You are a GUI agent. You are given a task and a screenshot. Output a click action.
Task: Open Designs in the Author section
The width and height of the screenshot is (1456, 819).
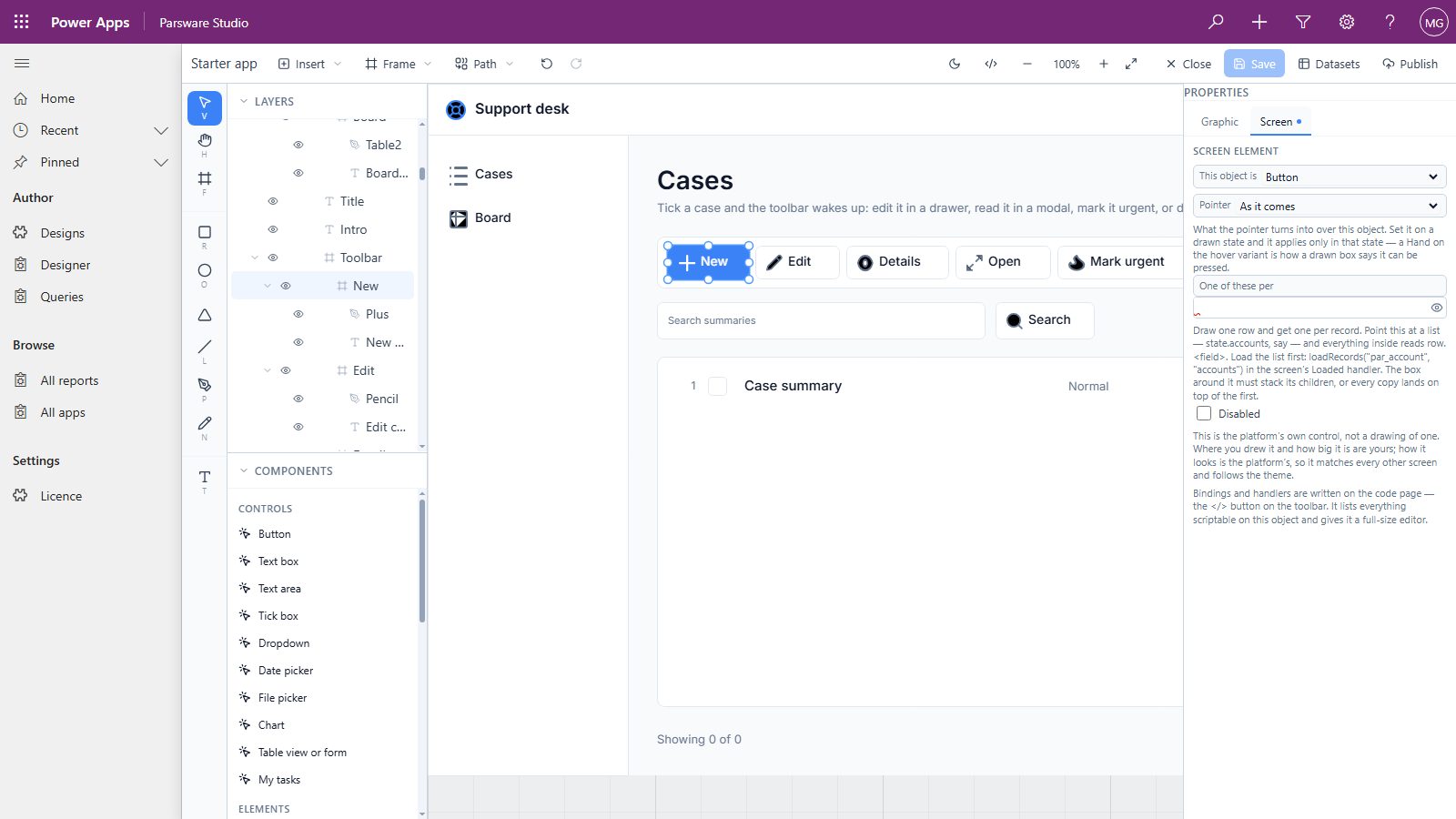pos(62,233)
